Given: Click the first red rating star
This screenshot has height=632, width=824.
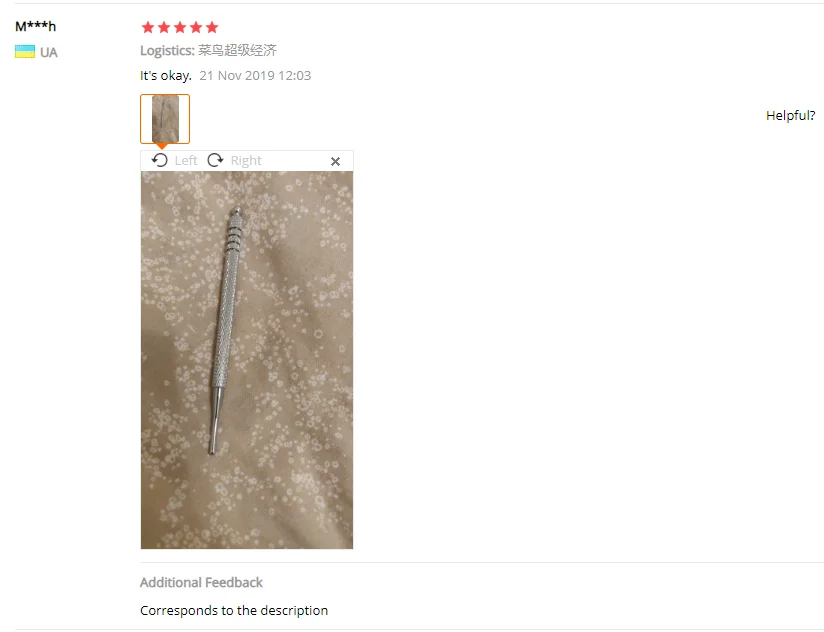Looking at the screenshot, I should (x=148, y=27).
